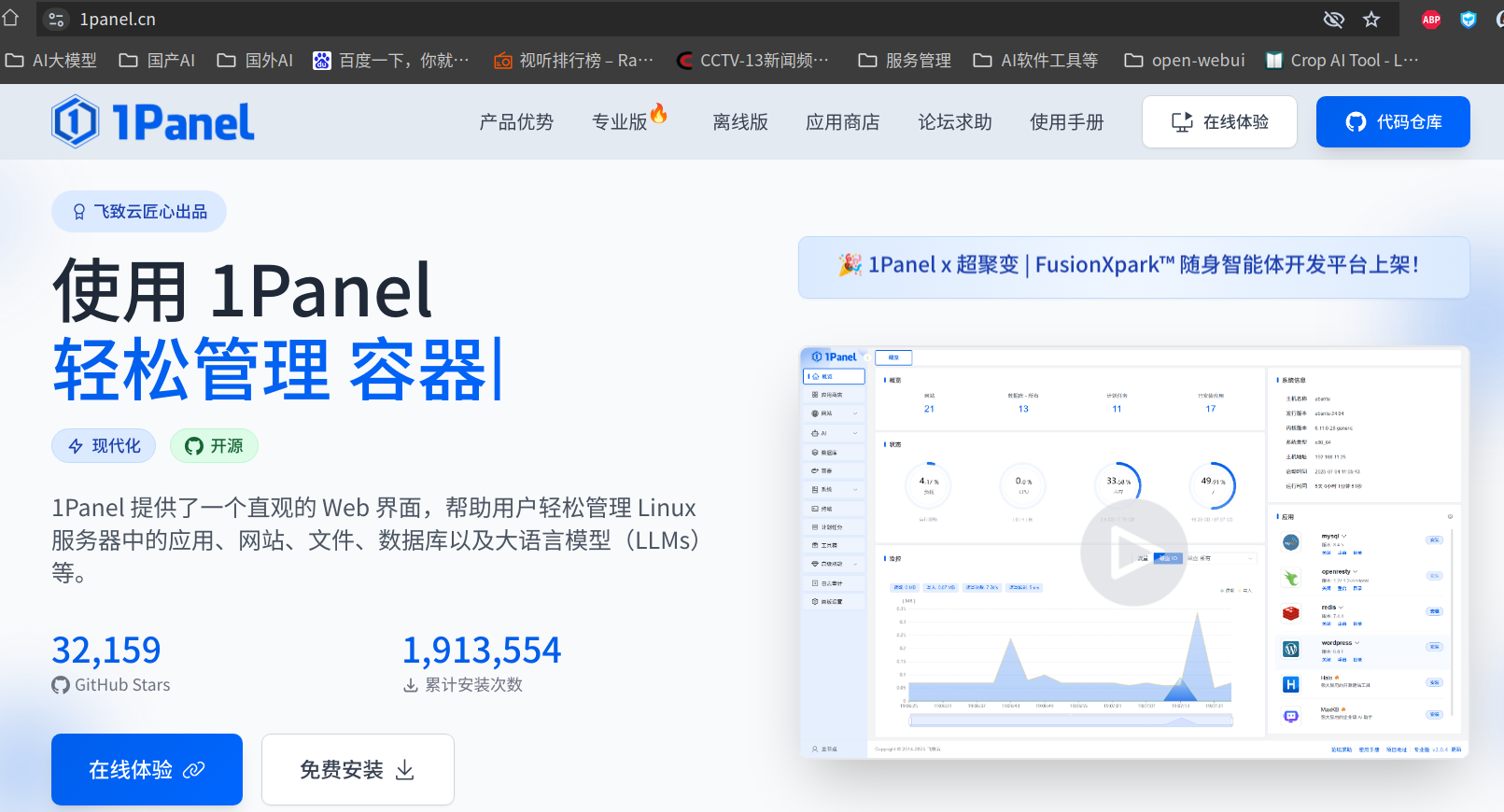This screenshot has width=1504, height=812.
Task: Open the 国外AI bookmark folder
Action: point(255,61)
